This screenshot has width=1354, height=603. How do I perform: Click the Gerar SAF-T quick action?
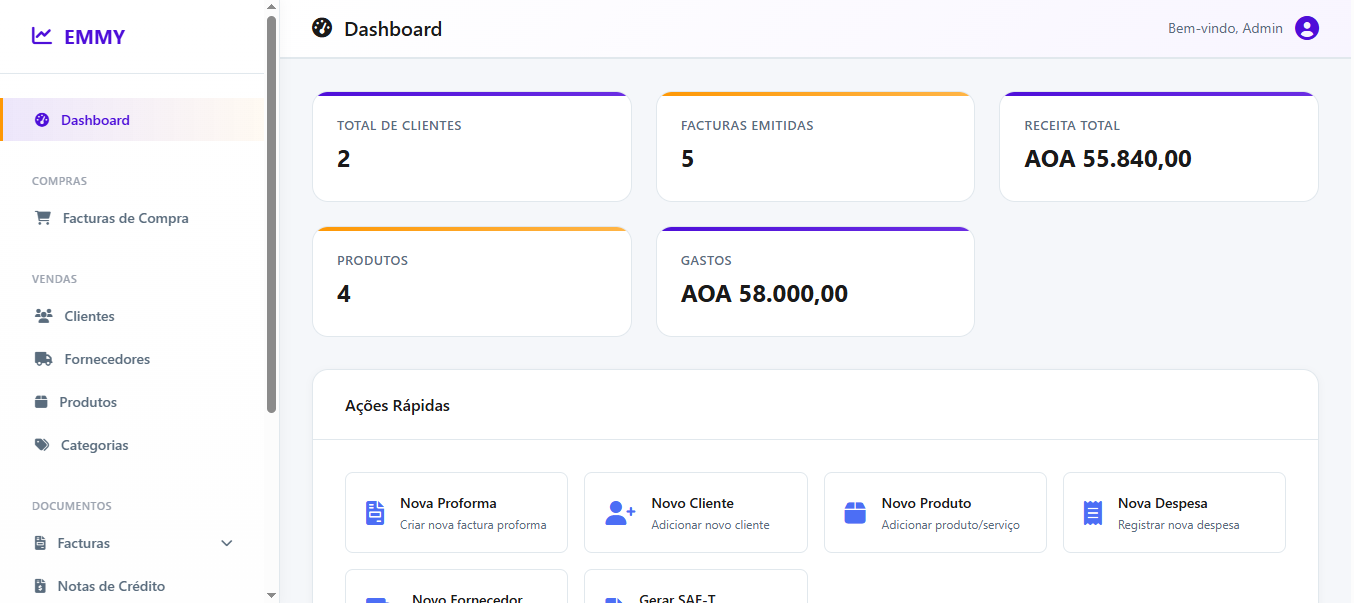(695, 590)
